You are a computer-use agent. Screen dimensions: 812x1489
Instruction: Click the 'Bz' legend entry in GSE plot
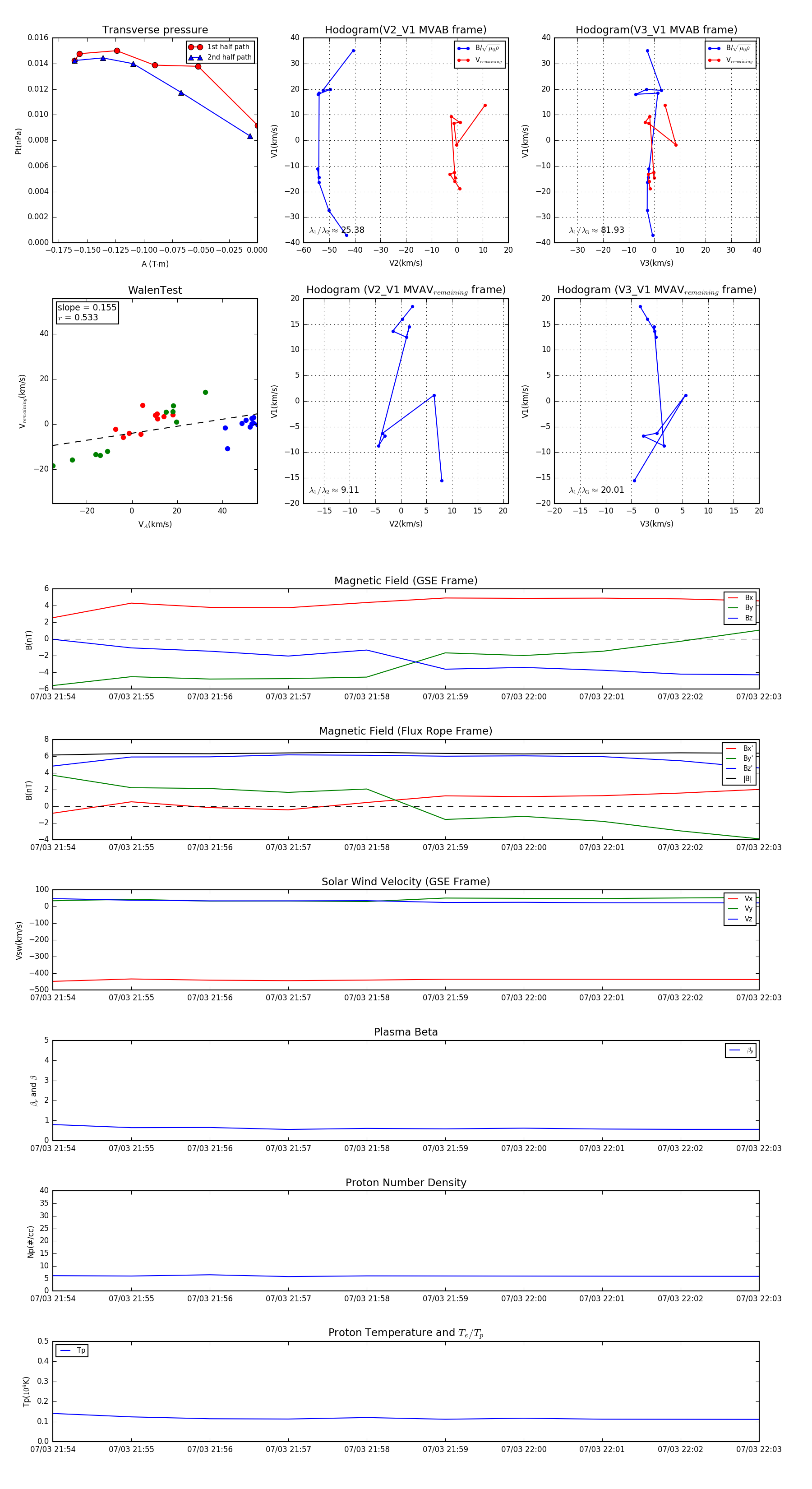[740, 619]
